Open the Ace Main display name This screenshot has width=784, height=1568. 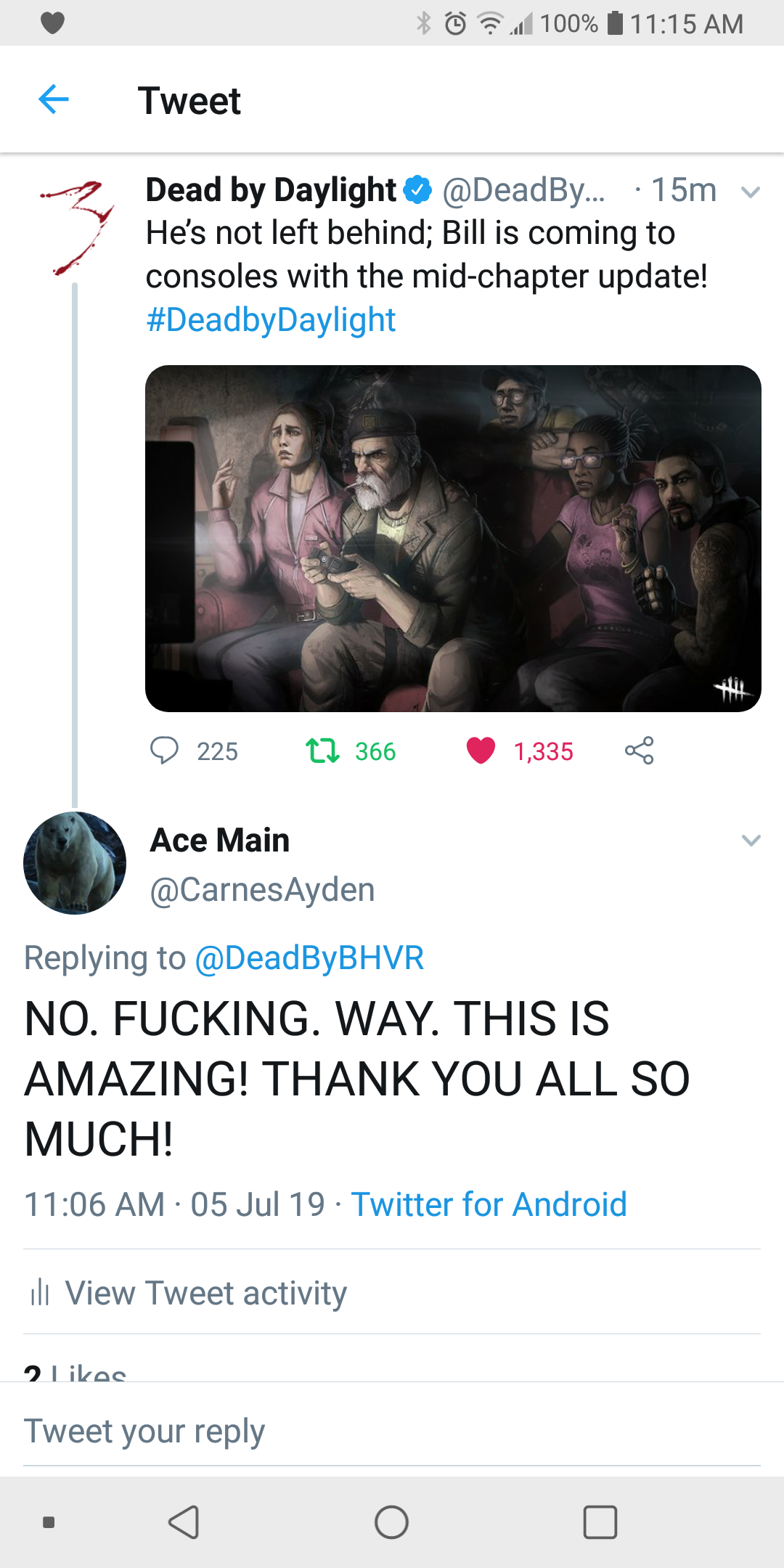220,841
